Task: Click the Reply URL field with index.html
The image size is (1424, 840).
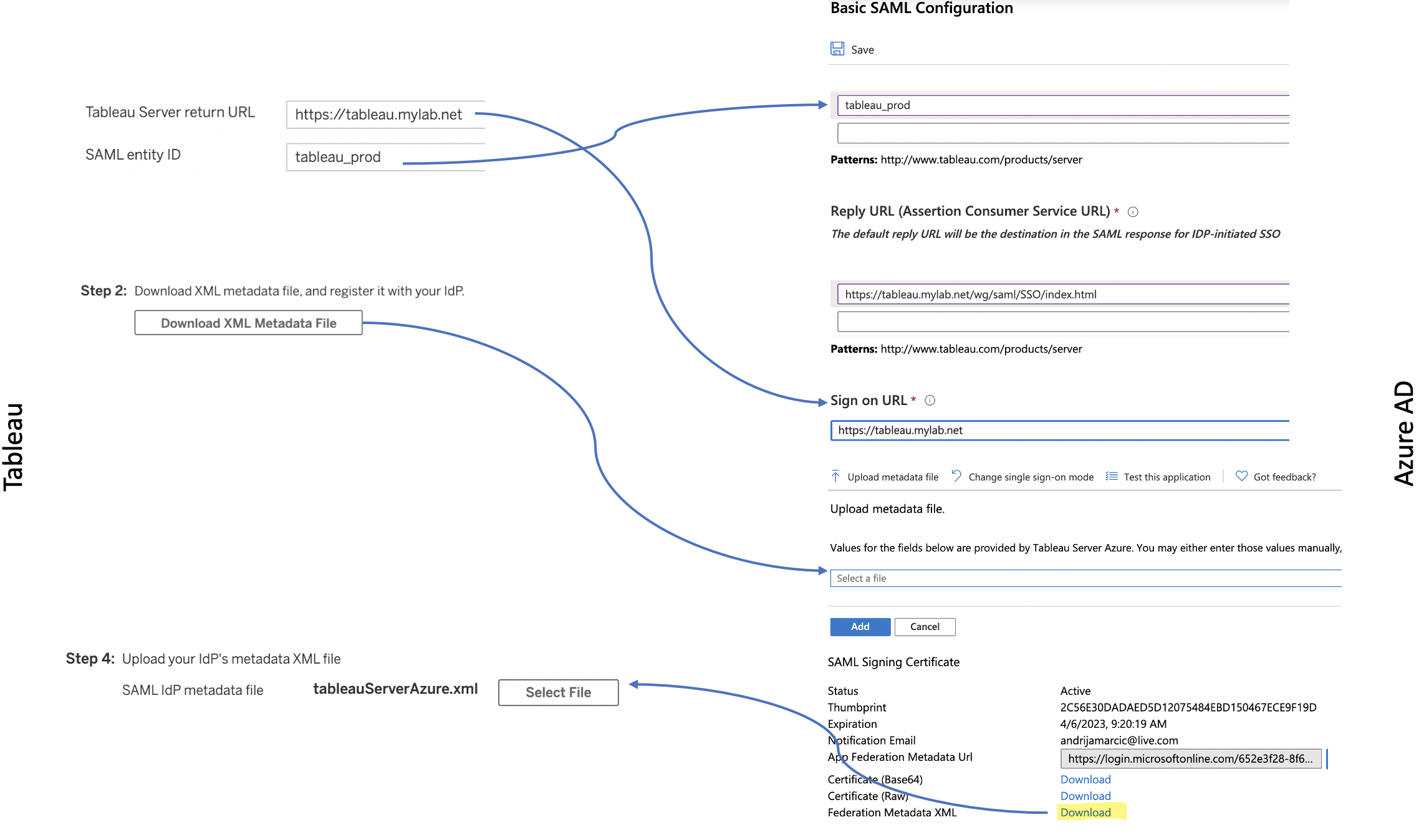Action: 1063,295
